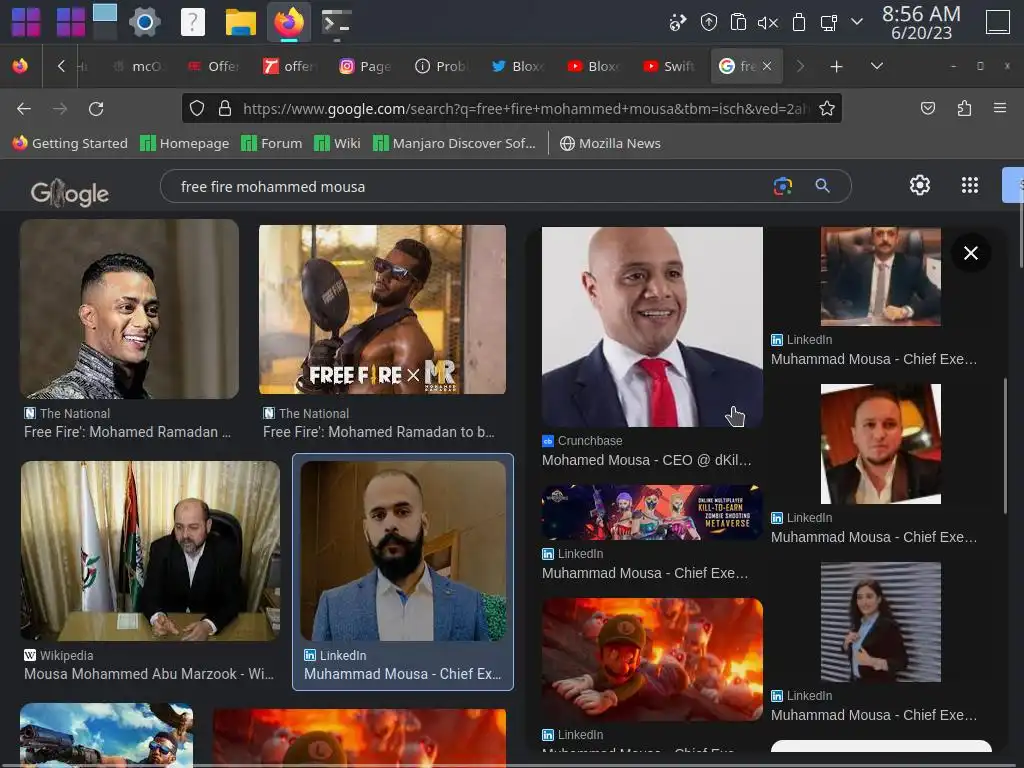This screenshot has width=1024, height=768.
Task: Click muted volume tray icon
Action: (x=767, y=23)
